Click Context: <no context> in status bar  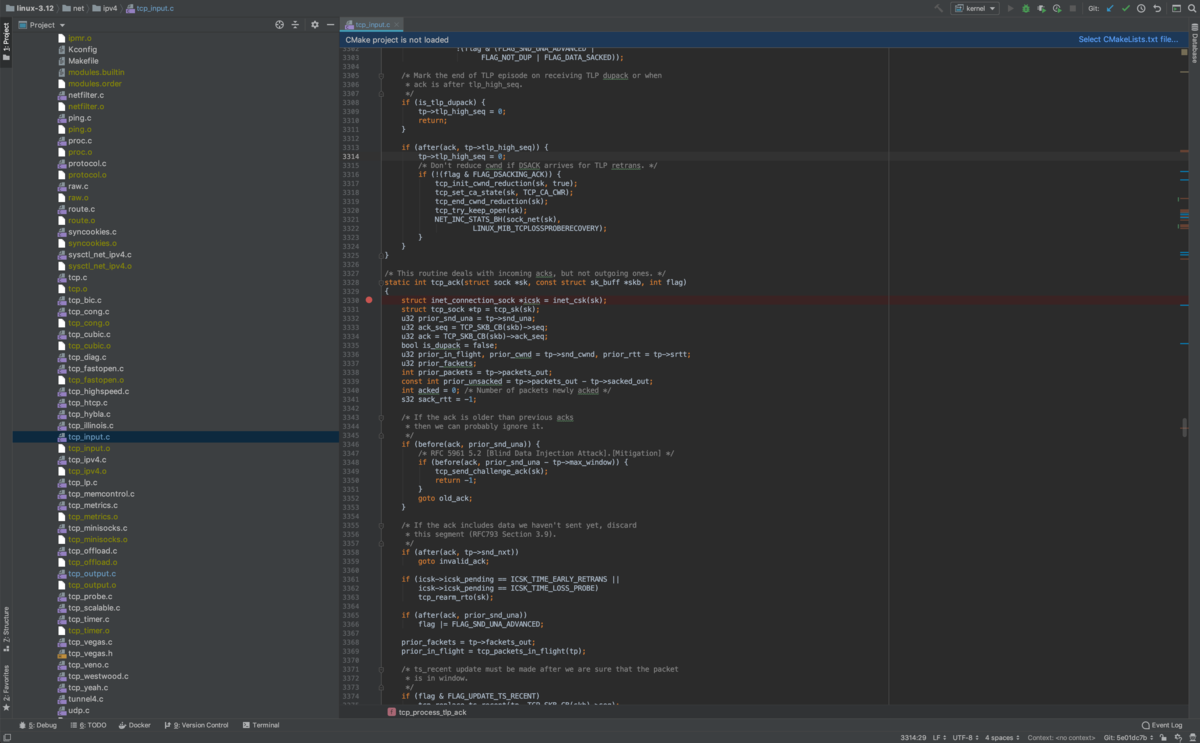click(1063, 737)
